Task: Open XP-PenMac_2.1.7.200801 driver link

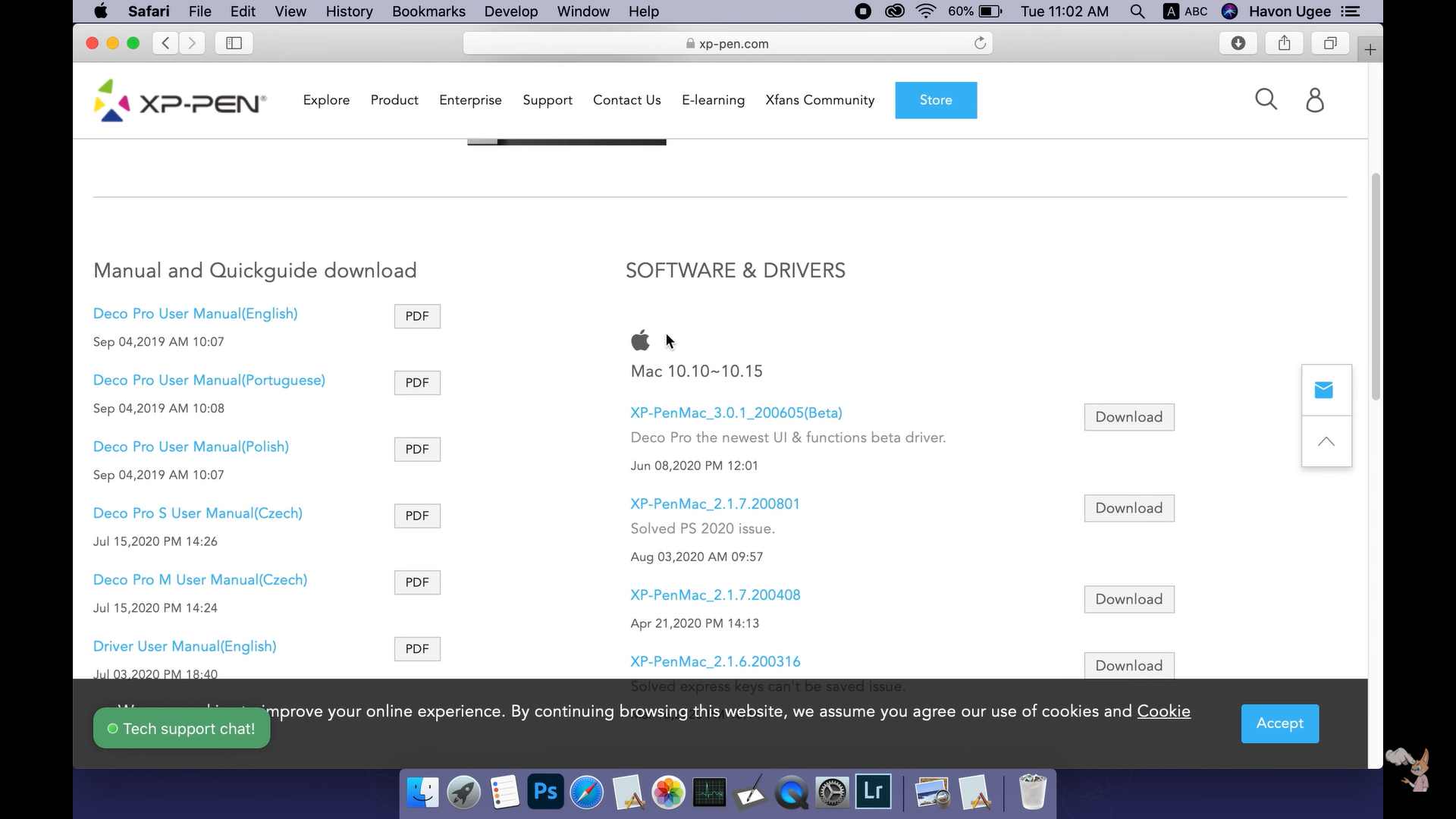Action: pos(715,504)
